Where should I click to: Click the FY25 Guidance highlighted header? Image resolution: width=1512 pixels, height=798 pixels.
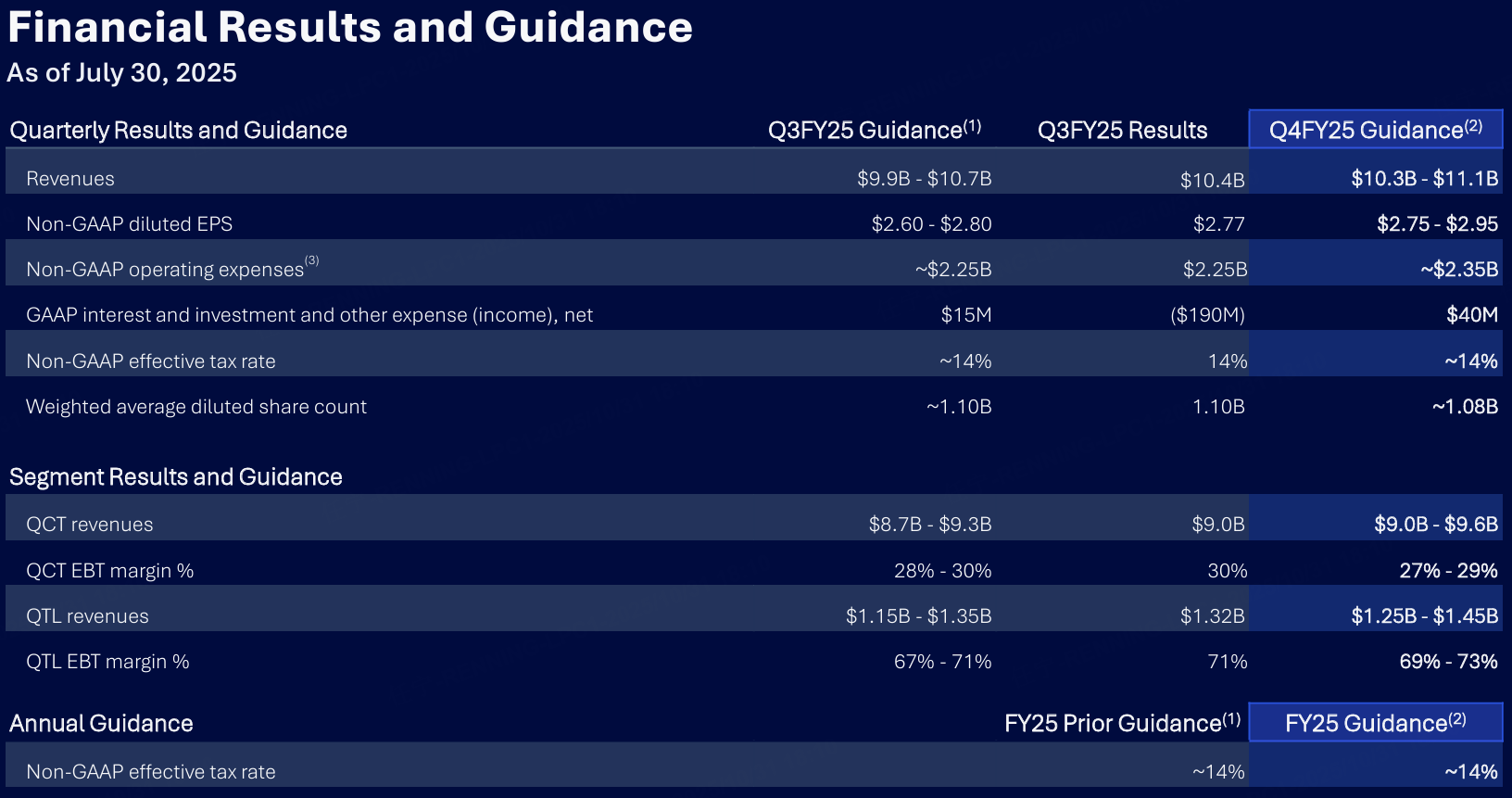(x=1375, y=723)
